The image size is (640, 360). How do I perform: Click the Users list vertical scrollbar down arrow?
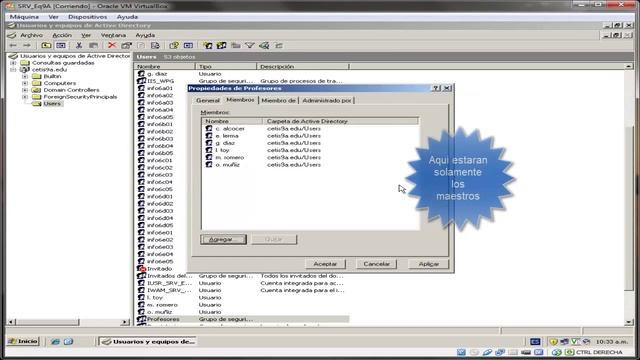coord(629,322)
